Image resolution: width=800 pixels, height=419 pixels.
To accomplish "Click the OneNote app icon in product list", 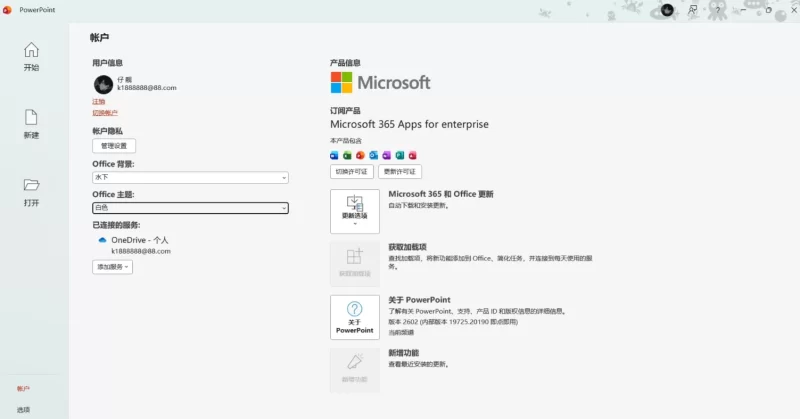I will point(387,155).
